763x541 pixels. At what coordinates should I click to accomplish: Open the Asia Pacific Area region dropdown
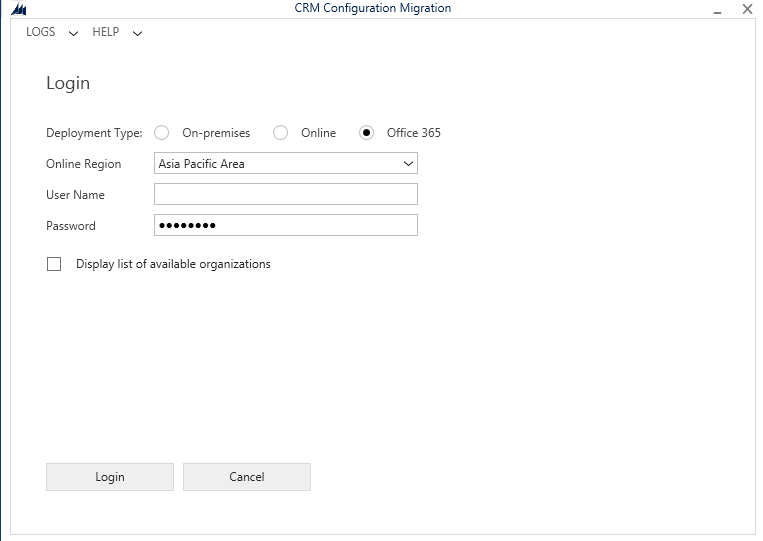tap(285, 164)
